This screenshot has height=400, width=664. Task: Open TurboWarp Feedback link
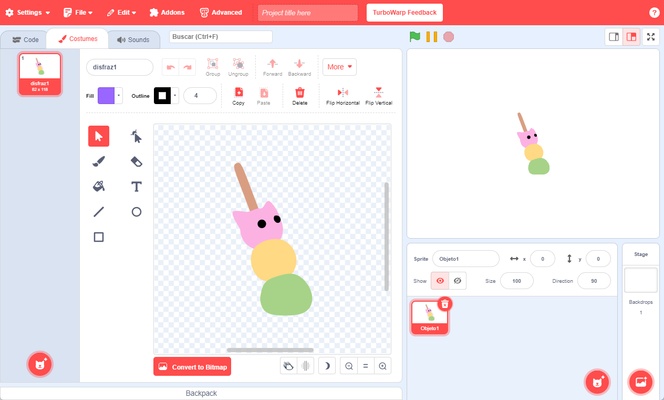pos(405,13)
